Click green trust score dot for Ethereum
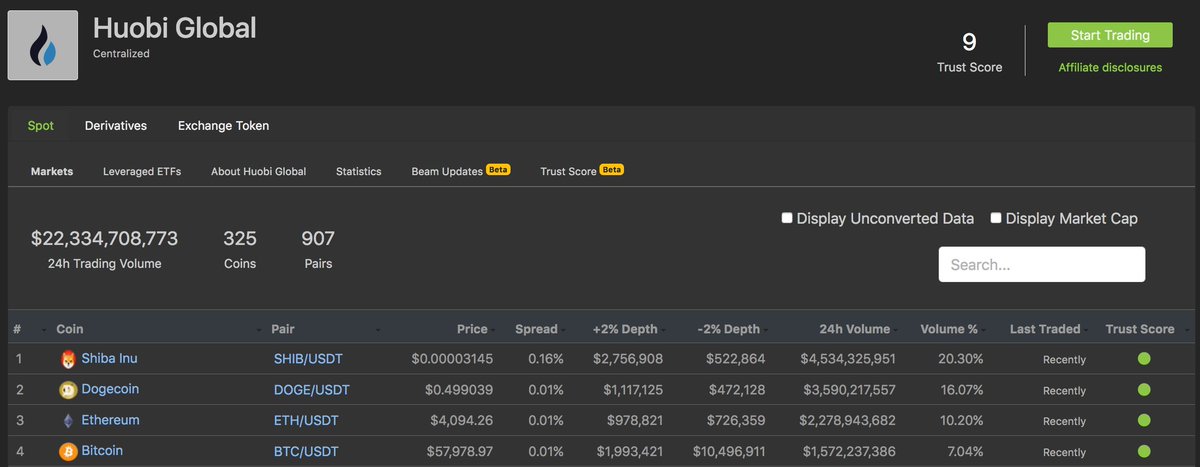The image size is (1200, 467). click(x=1143, y=421)
